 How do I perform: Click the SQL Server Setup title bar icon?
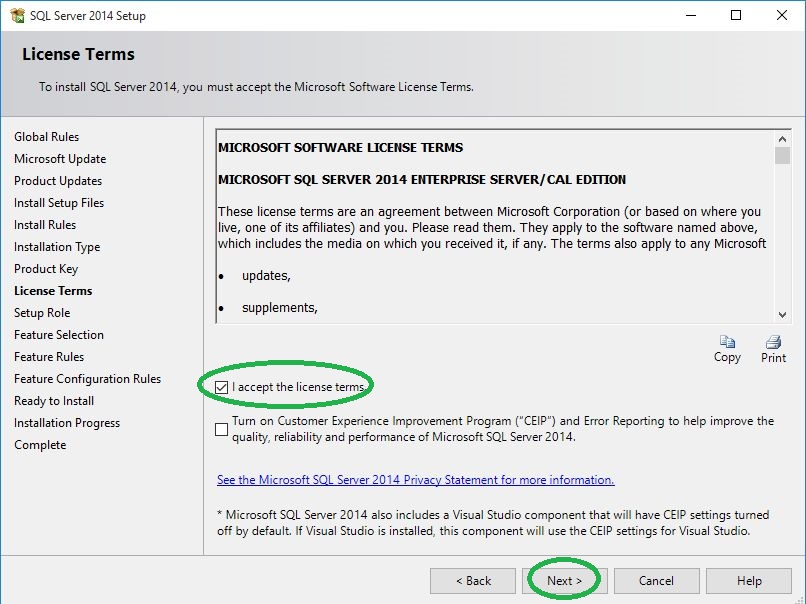click(17, 15)
